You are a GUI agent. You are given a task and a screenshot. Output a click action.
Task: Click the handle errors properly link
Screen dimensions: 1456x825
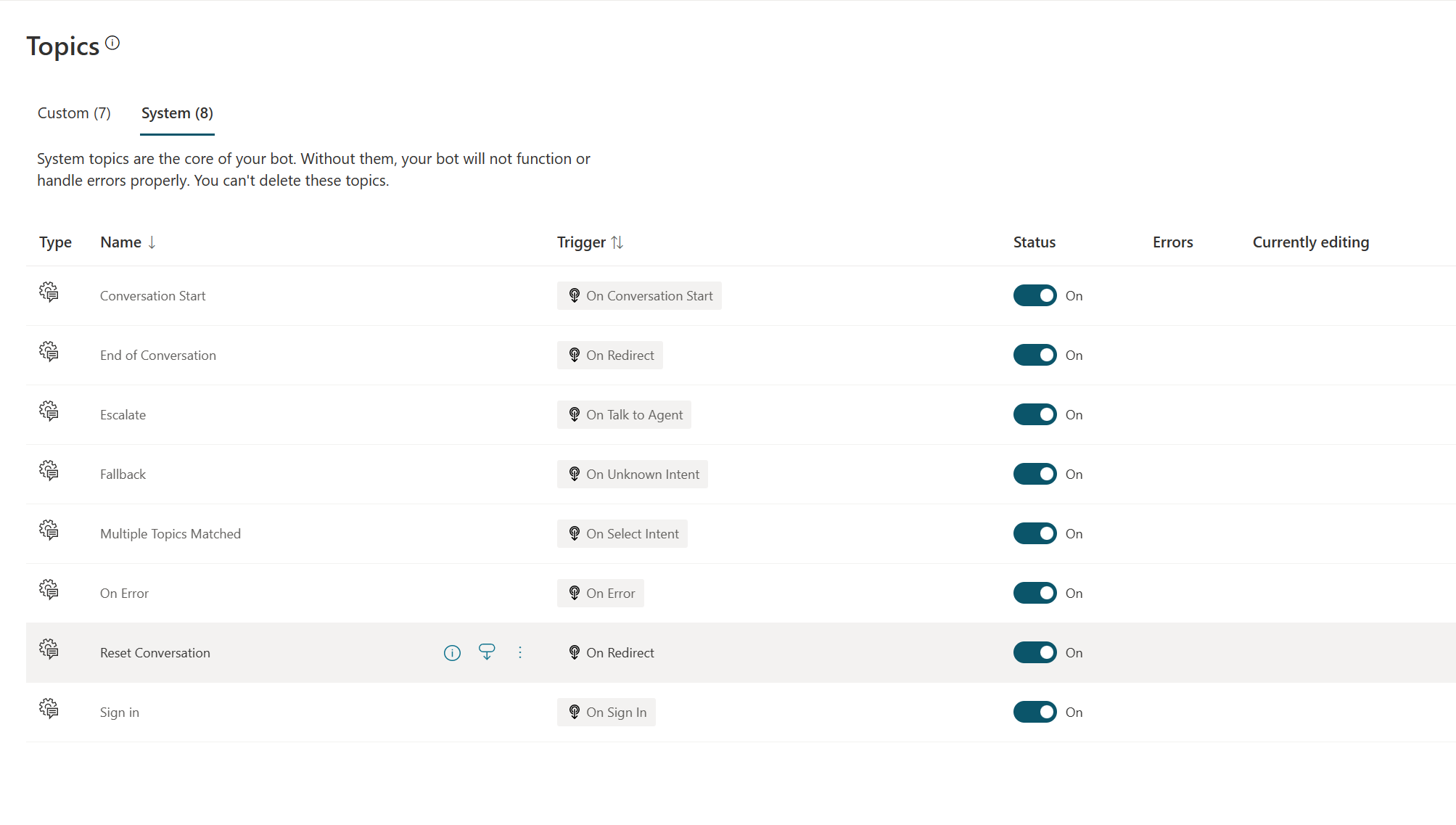[x=108, y=180]
